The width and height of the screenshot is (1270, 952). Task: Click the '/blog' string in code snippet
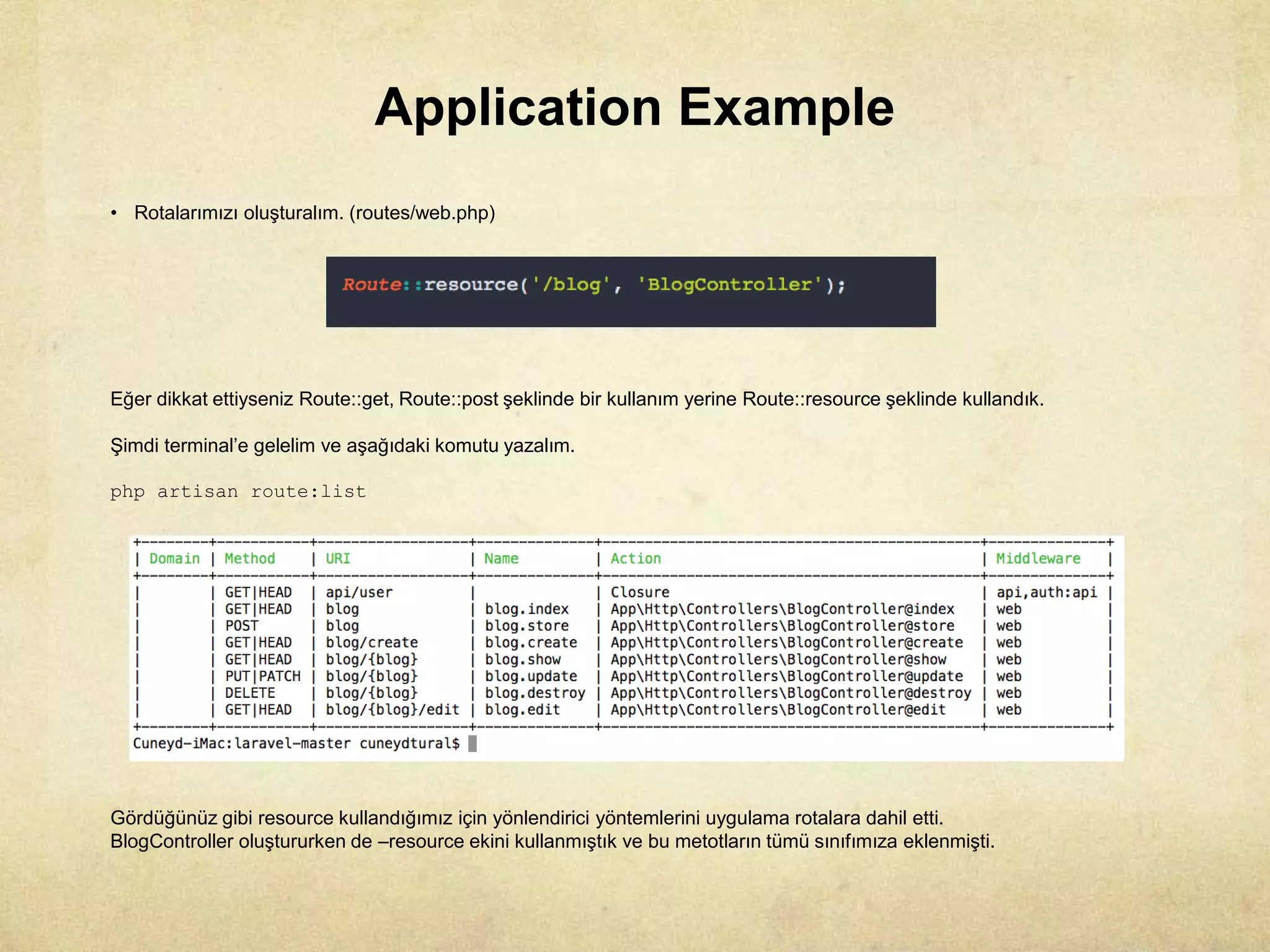[x=573, y=284]
